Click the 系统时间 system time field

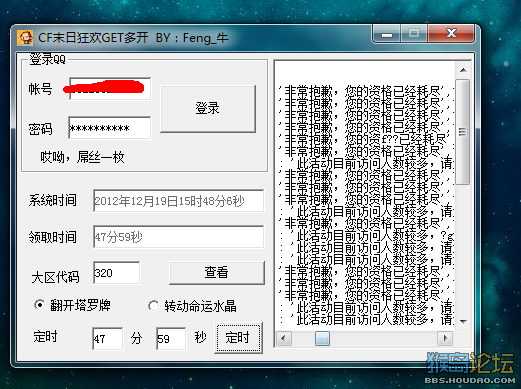click(x=178, y=201)
